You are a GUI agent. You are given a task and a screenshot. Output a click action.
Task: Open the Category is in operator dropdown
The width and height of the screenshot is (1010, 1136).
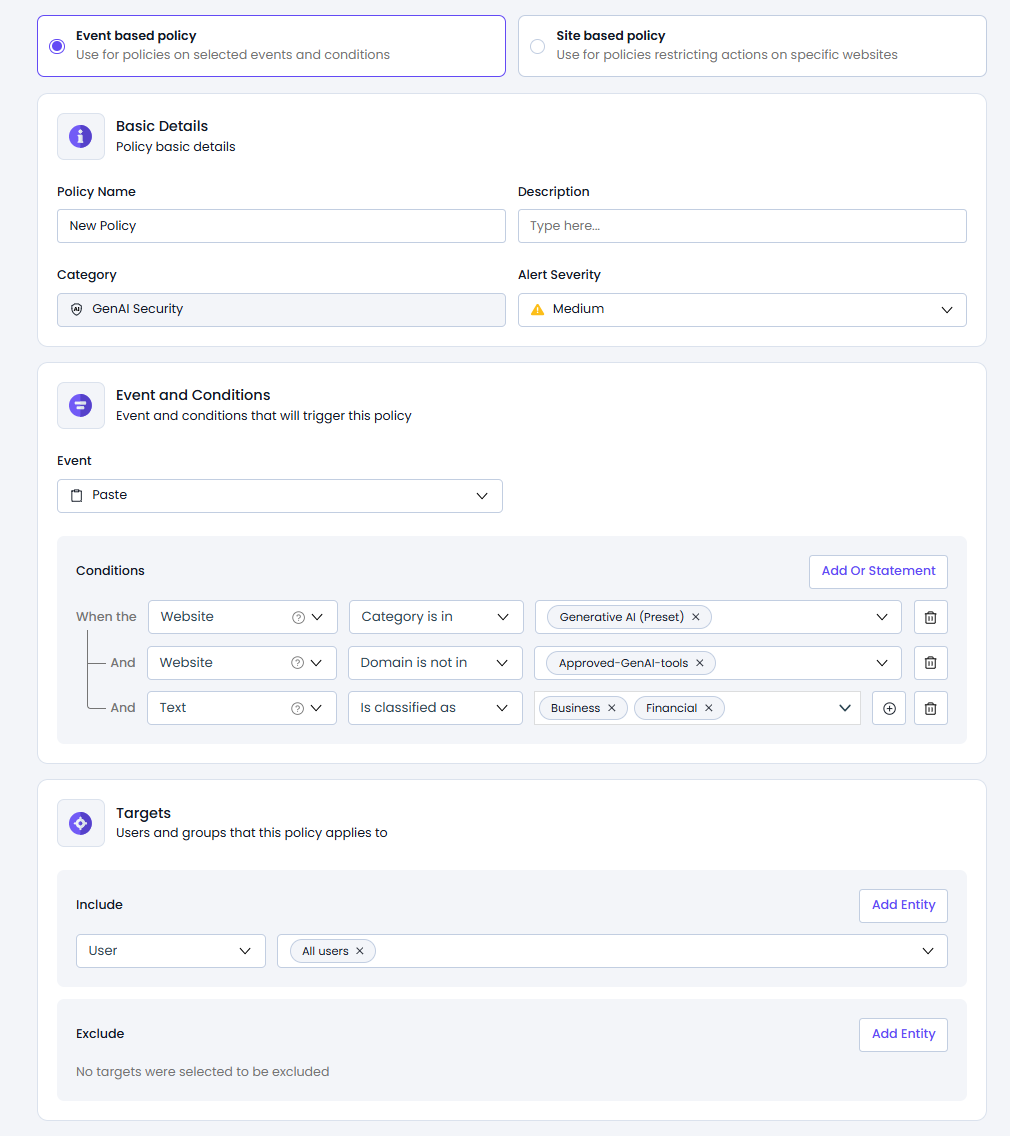436,617
